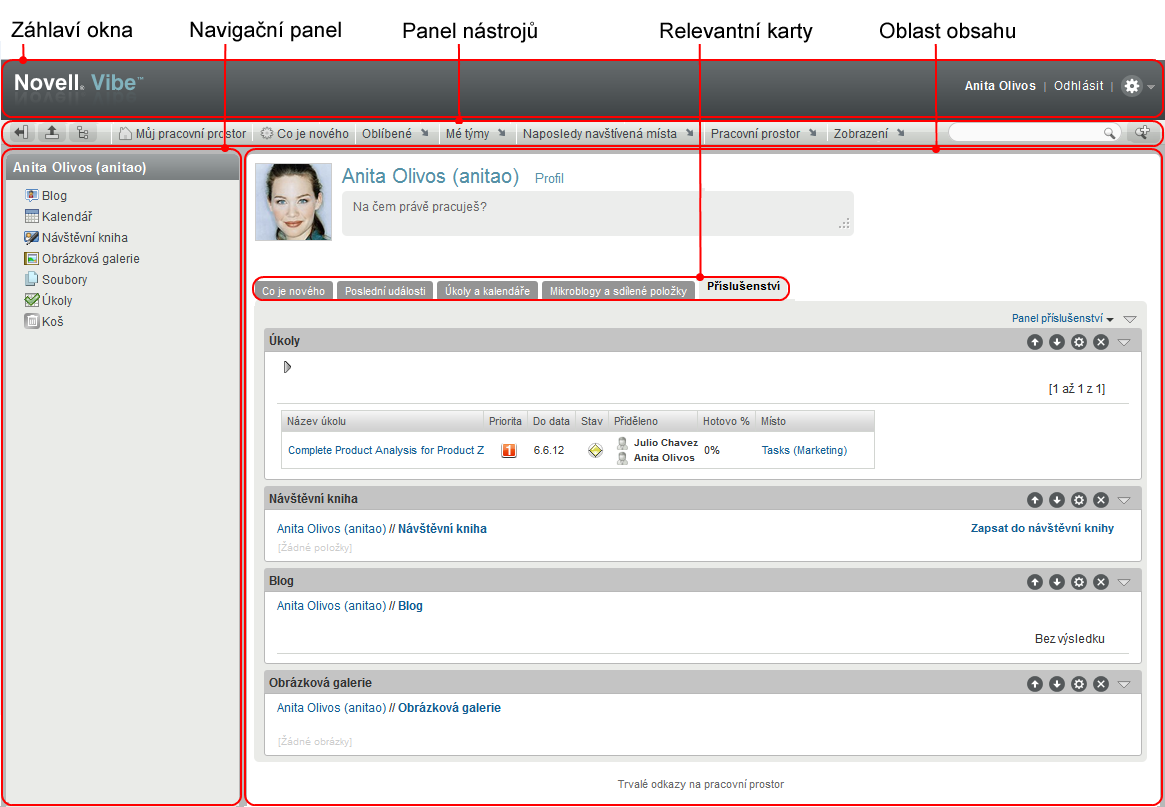This screenshot has height=807, width=1165.
Task: Sort by Název úkolu column header
Action: [317, 421]
